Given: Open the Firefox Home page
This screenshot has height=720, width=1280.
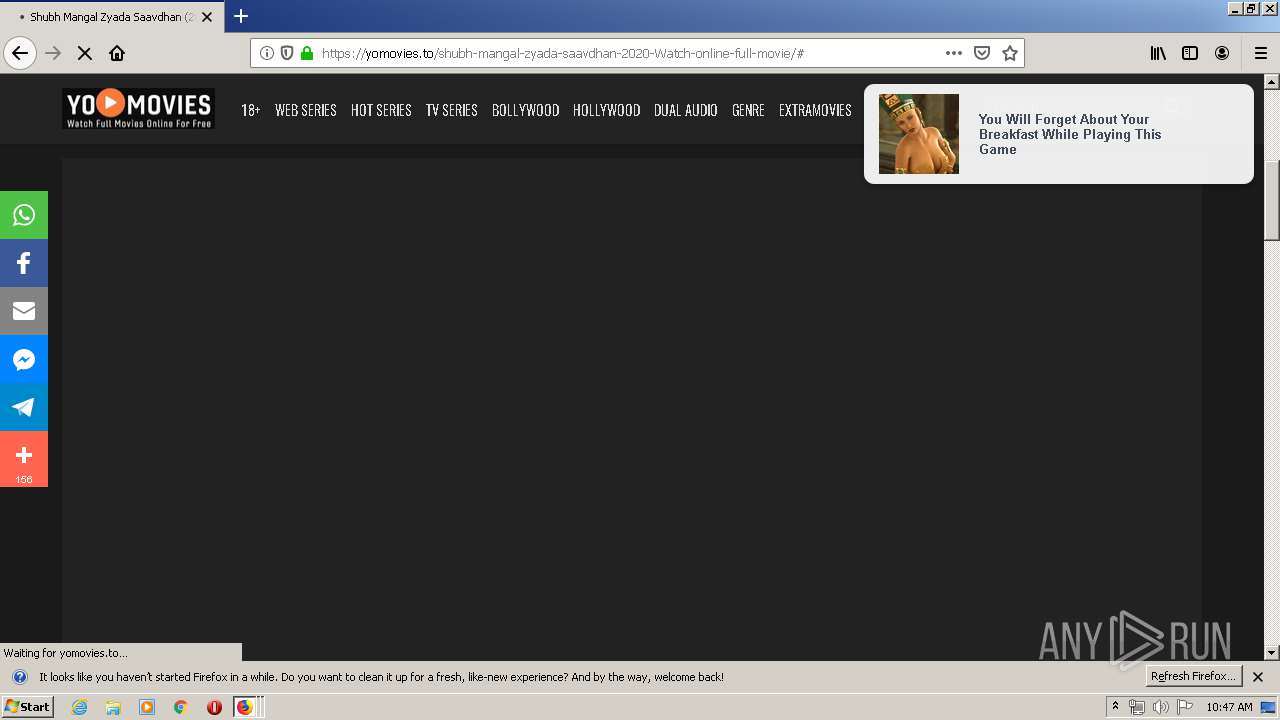Looking at the screenshot, I should pos(117,53).
